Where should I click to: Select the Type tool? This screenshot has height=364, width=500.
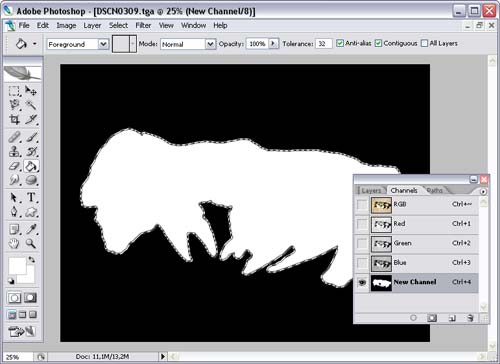tap(31, 197)
